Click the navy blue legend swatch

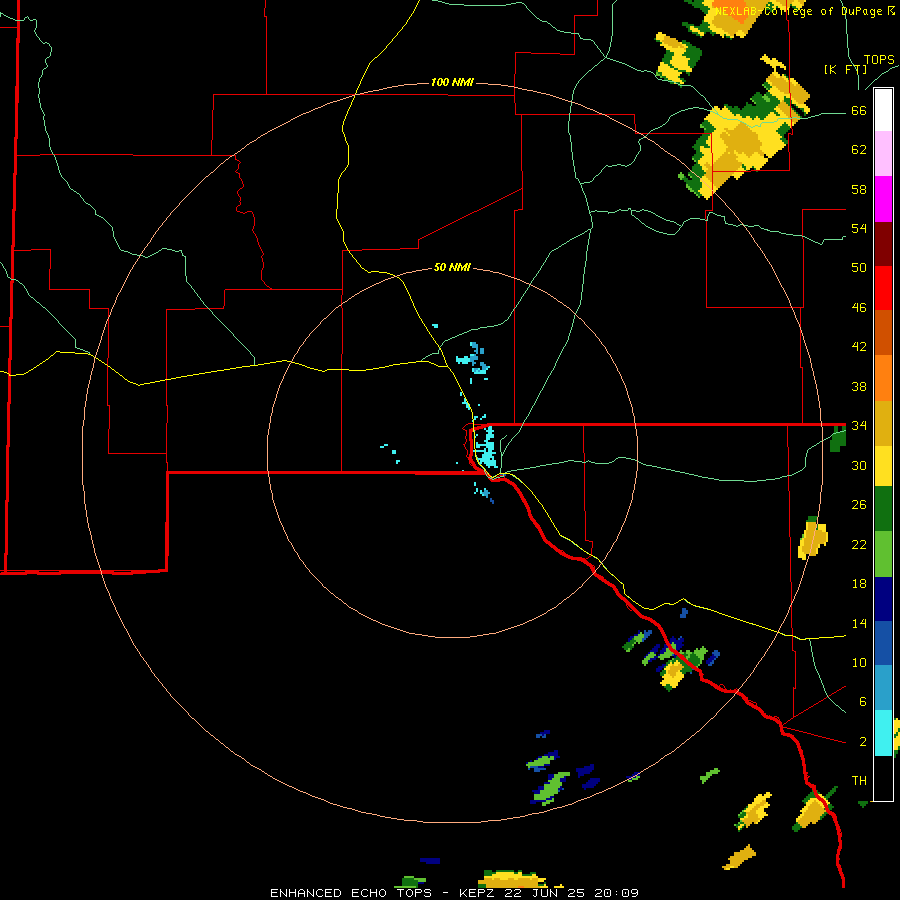(883, 599)
